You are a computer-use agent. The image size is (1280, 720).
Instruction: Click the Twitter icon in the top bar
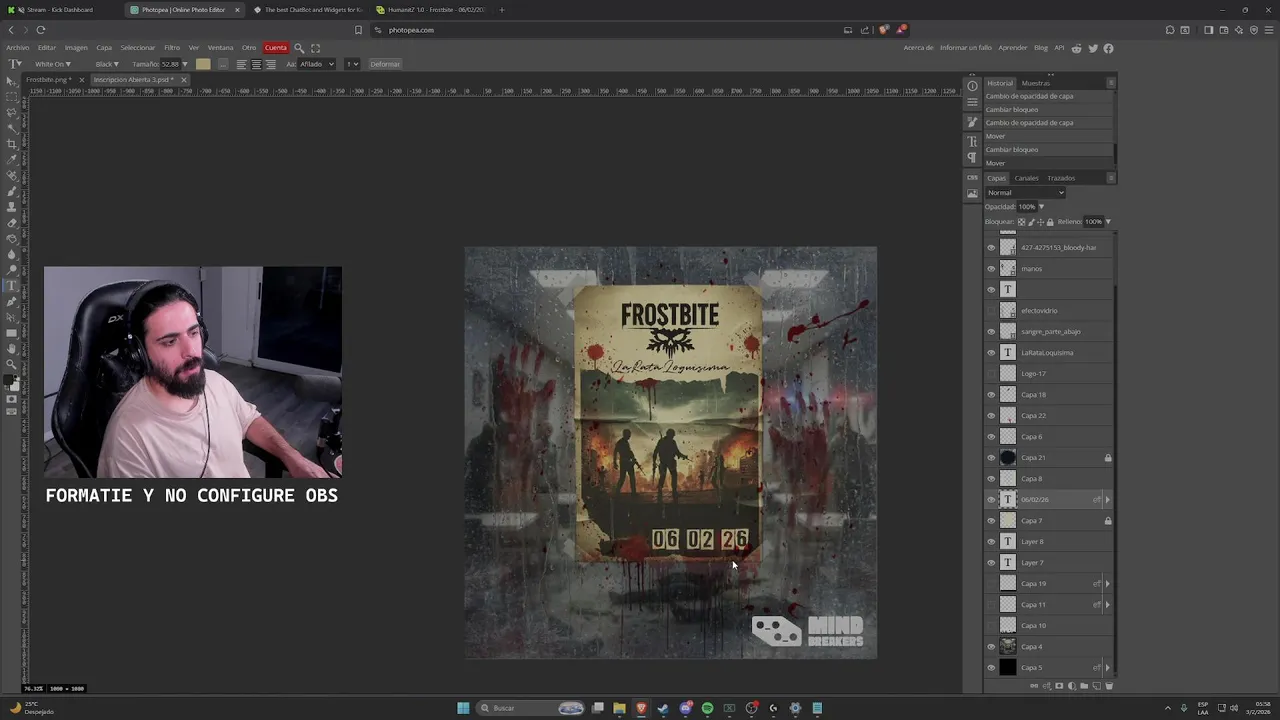pyautogui.click(x=1092, y=48)
